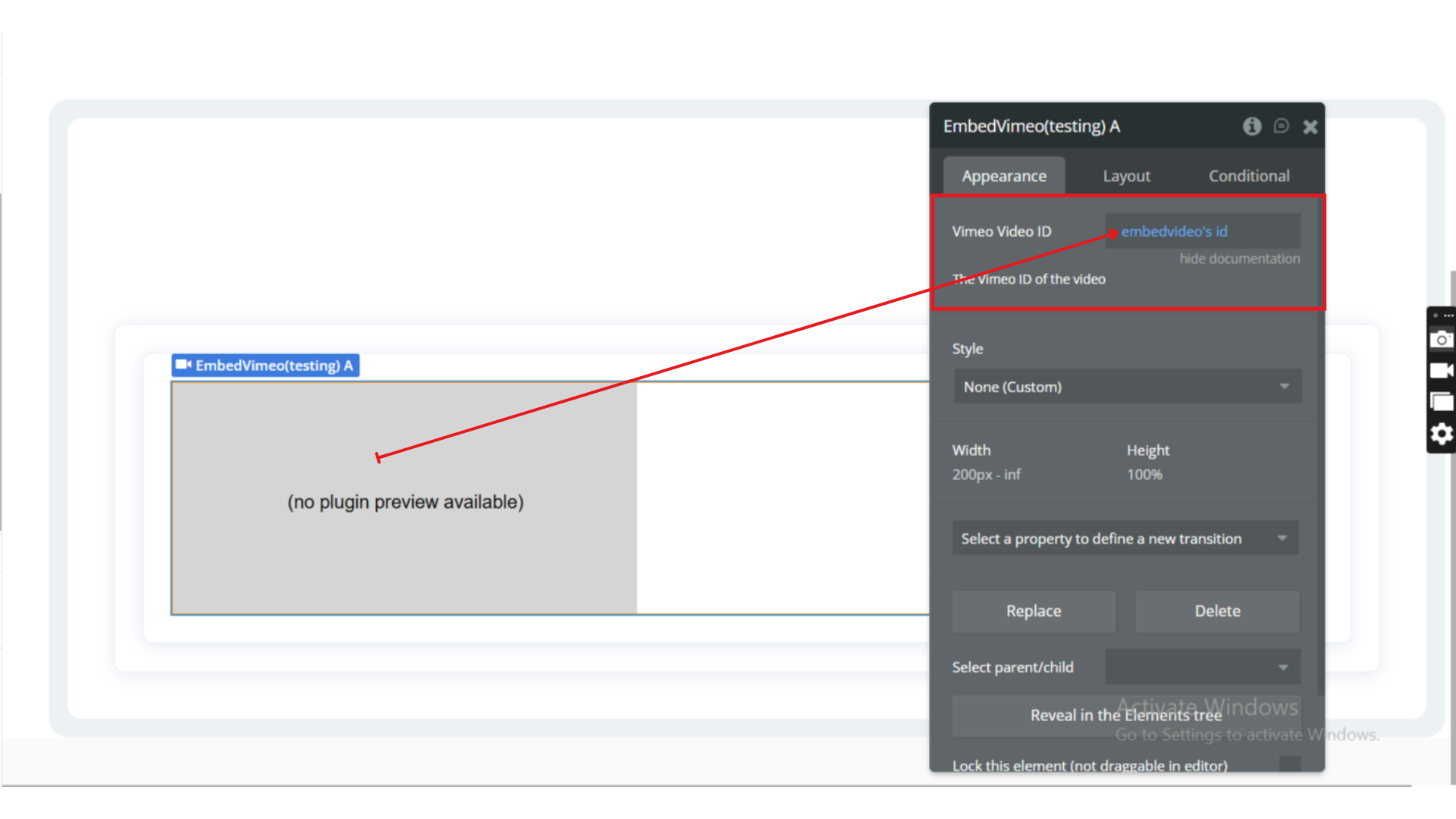This screenshot has width=1456, height=819.
Task: Switch to the Layout tab
Action: tap(1126, 176)
